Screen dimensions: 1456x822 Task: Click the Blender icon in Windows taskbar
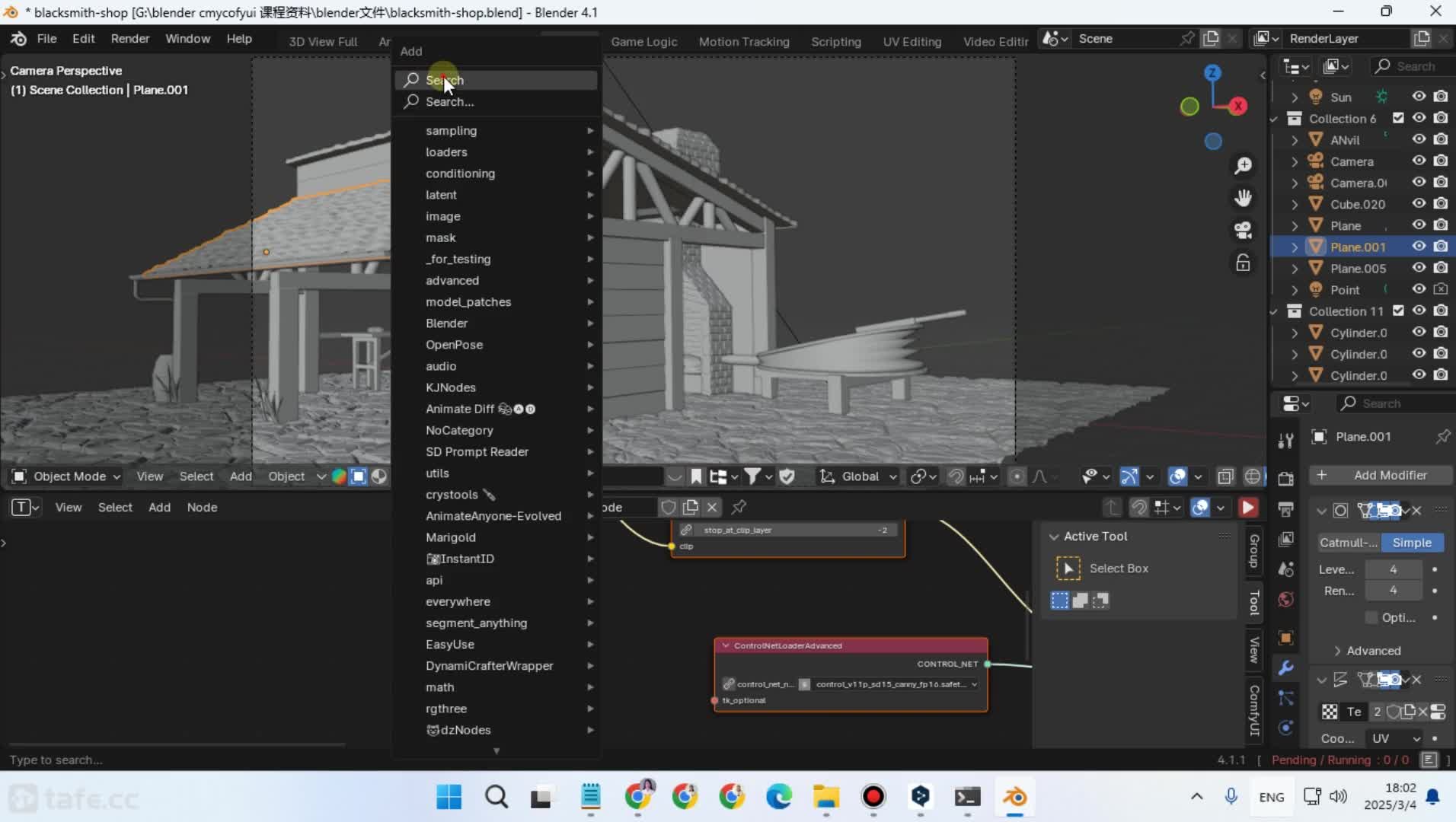1014,797
